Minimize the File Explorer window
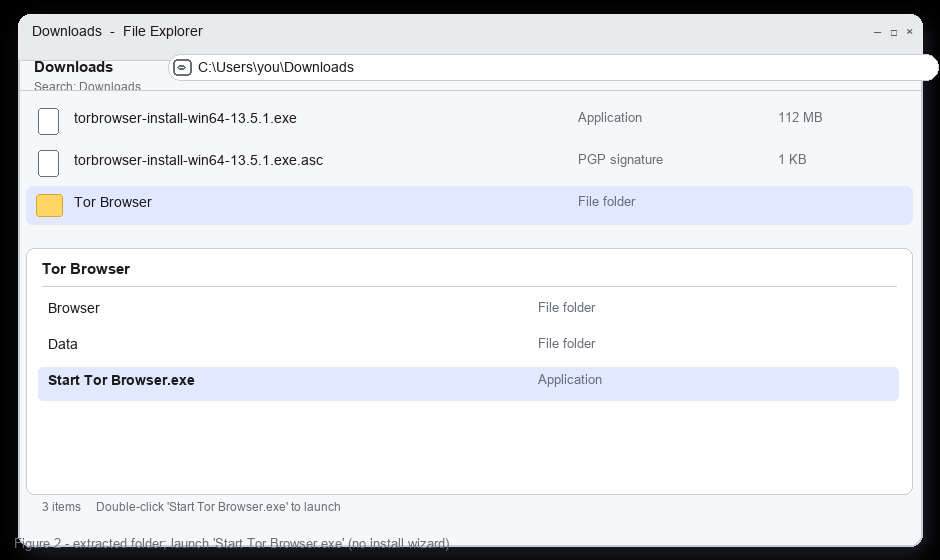 coord(877,32)
